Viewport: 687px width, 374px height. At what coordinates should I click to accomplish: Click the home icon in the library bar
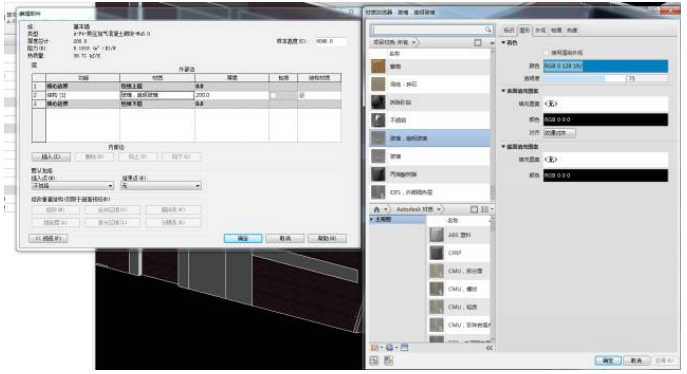[376, 209]
